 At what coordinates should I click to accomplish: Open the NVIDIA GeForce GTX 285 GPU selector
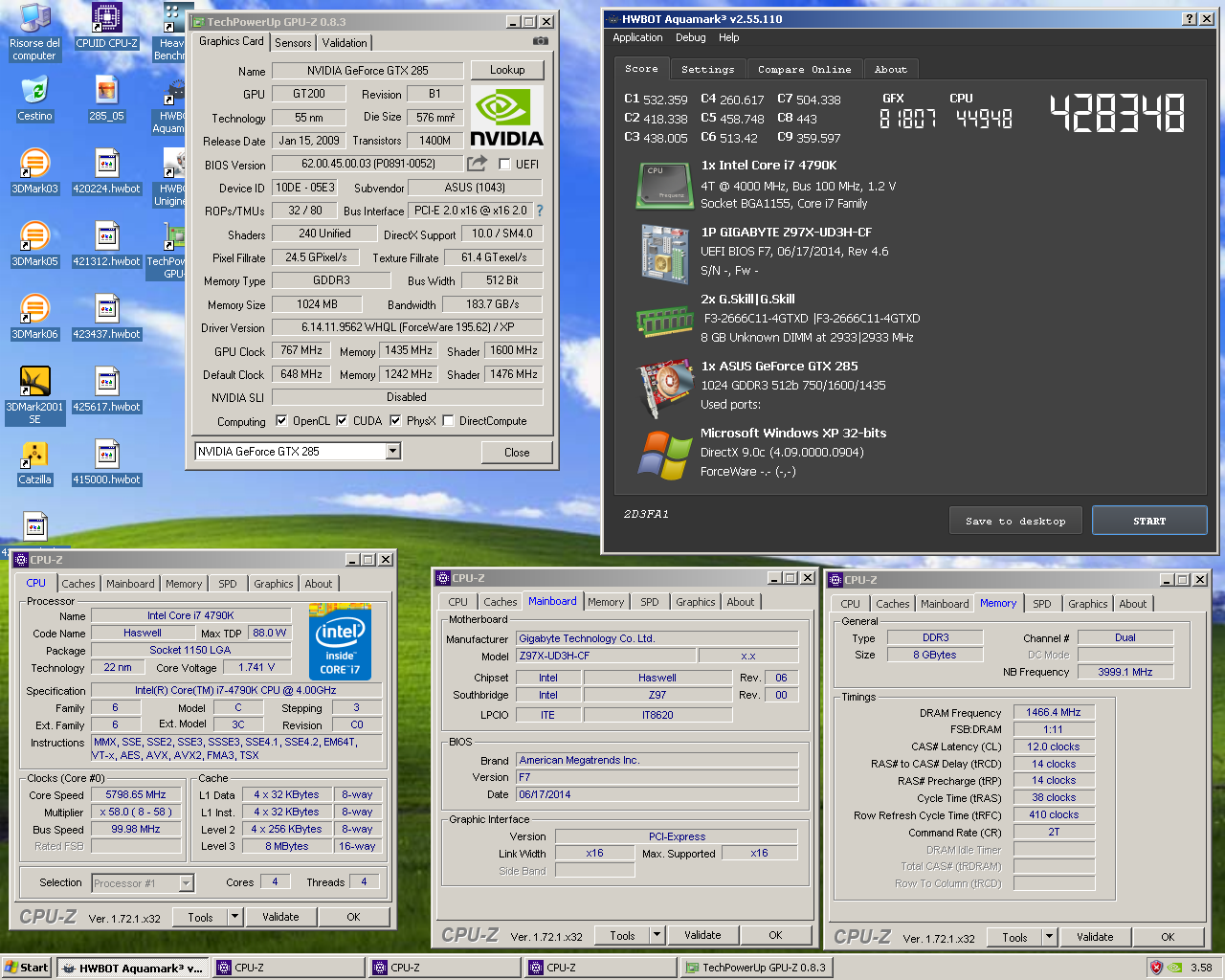coord(298,452)
